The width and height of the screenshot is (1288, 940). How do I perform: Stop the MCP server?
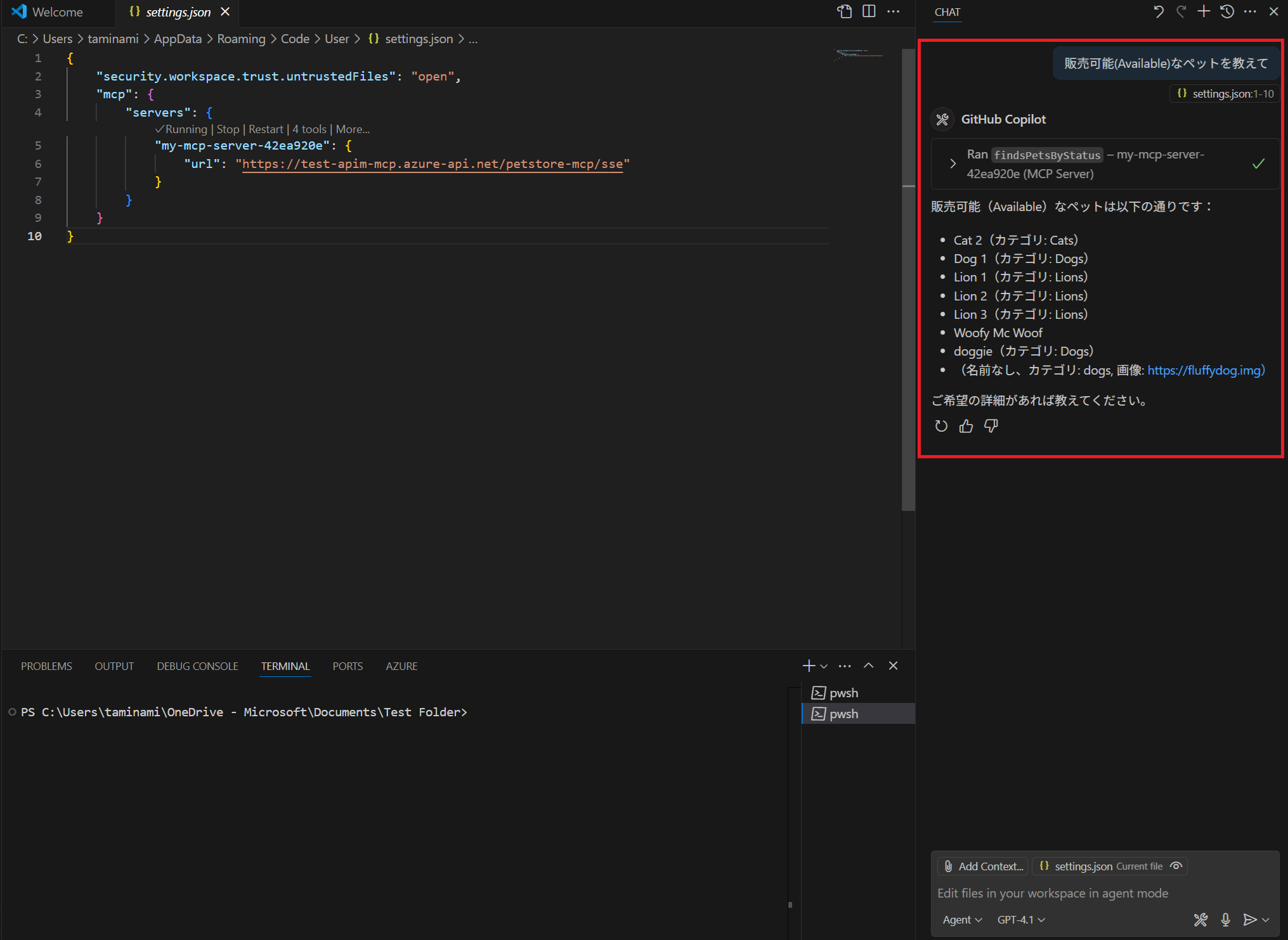[x=228, y=129]
